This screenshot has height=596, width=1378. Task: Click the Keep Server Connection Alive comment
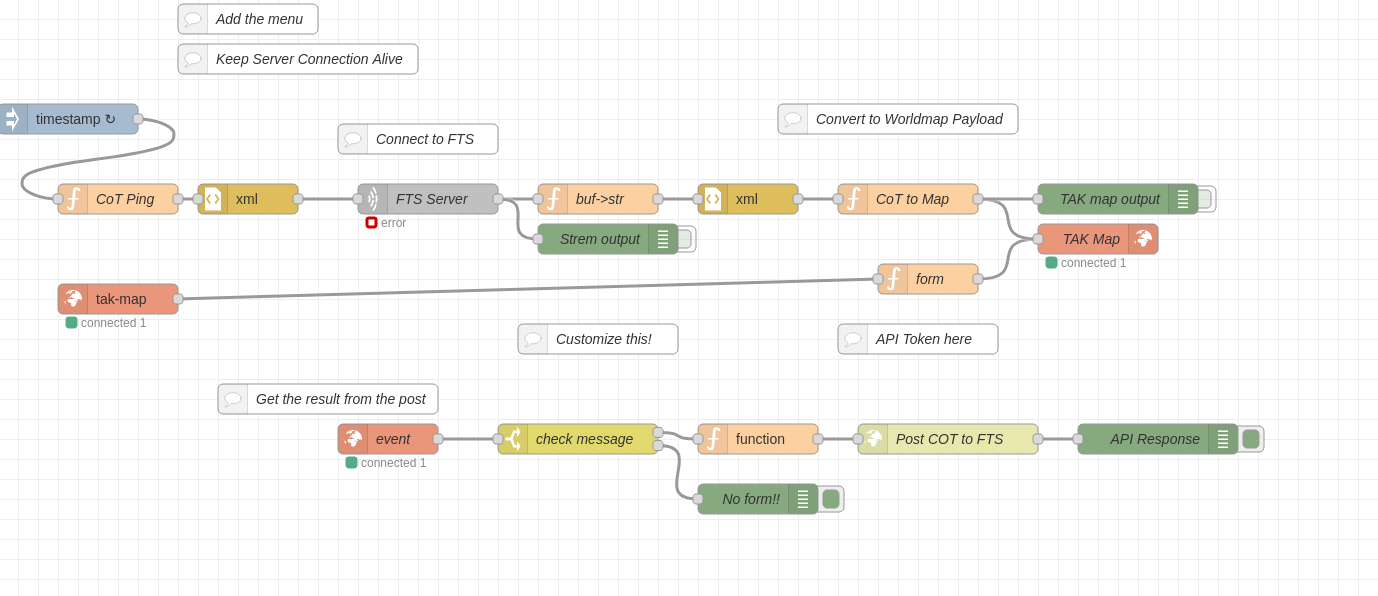pyautogui.click(x=297, y=59)
